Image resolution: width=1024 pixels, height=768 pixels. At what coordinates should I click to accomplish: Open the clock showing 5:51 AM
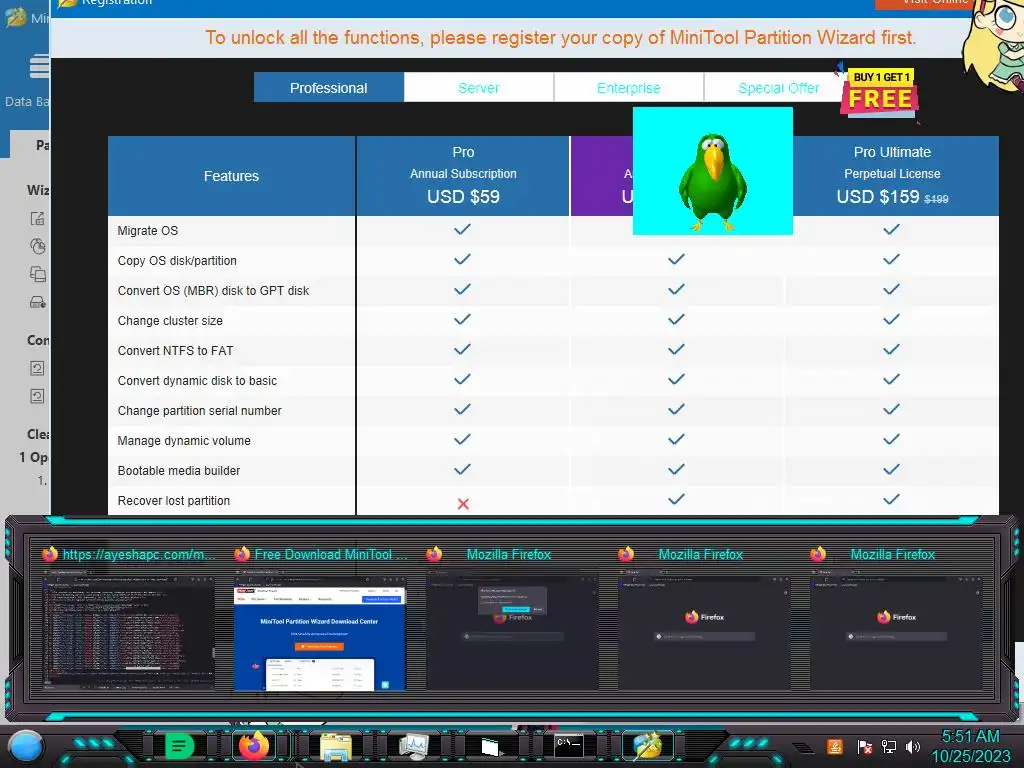pyautogui.click(x=970, y=746)
